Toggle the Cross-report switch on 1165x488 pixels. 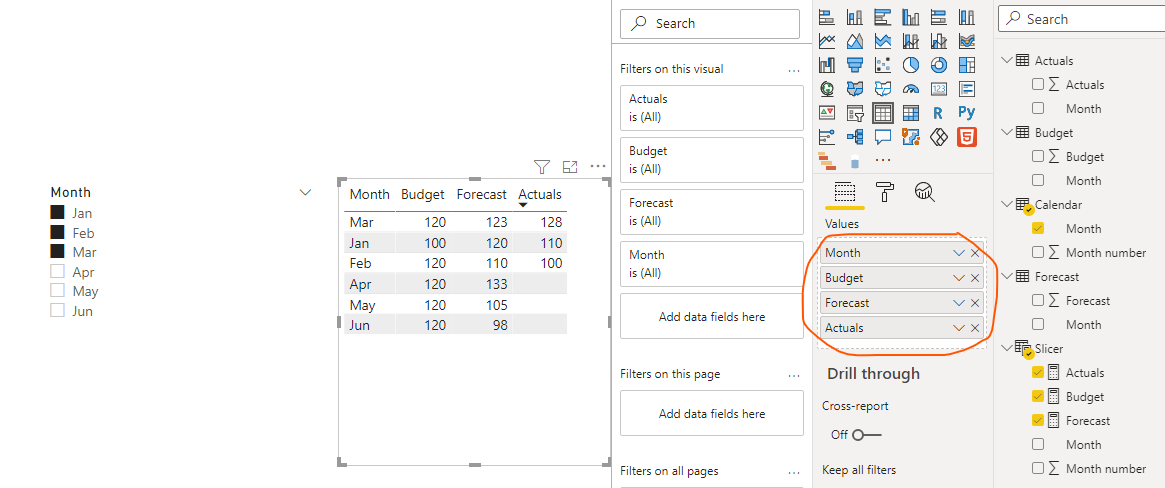coord(866,435)
